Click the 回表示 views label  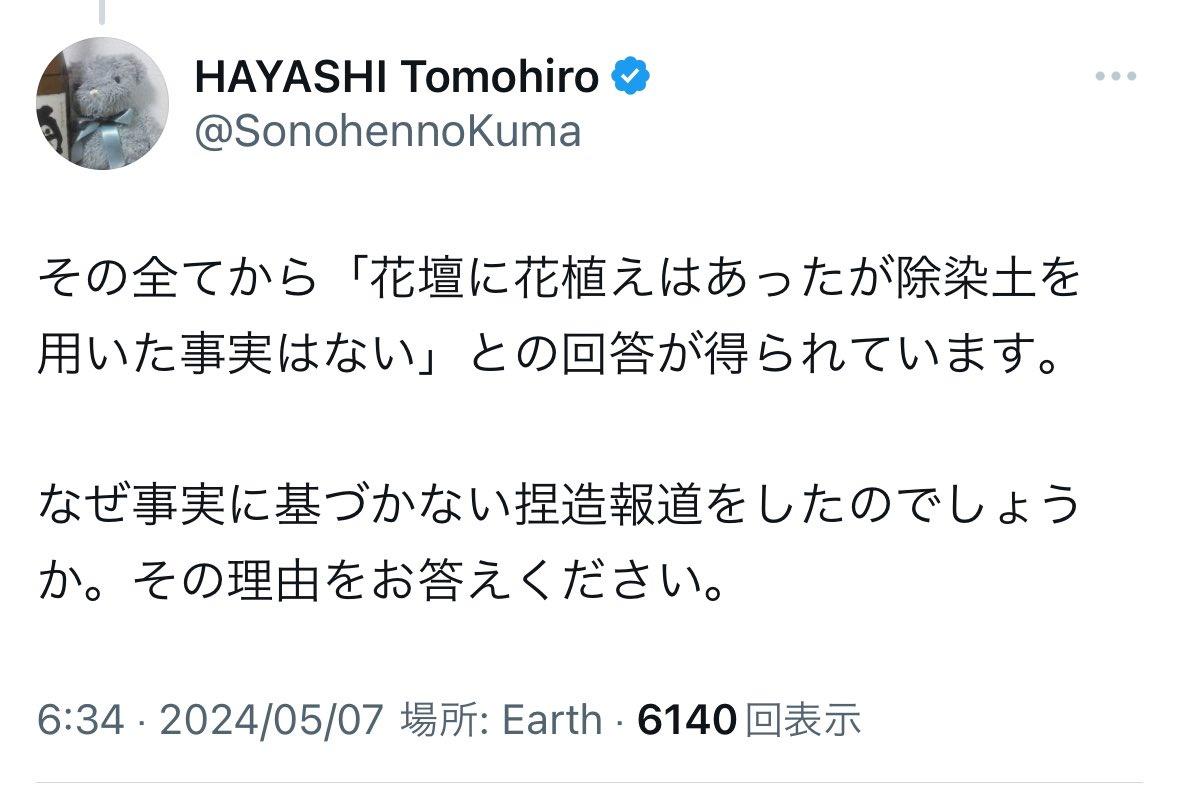[x=802, y=720]
